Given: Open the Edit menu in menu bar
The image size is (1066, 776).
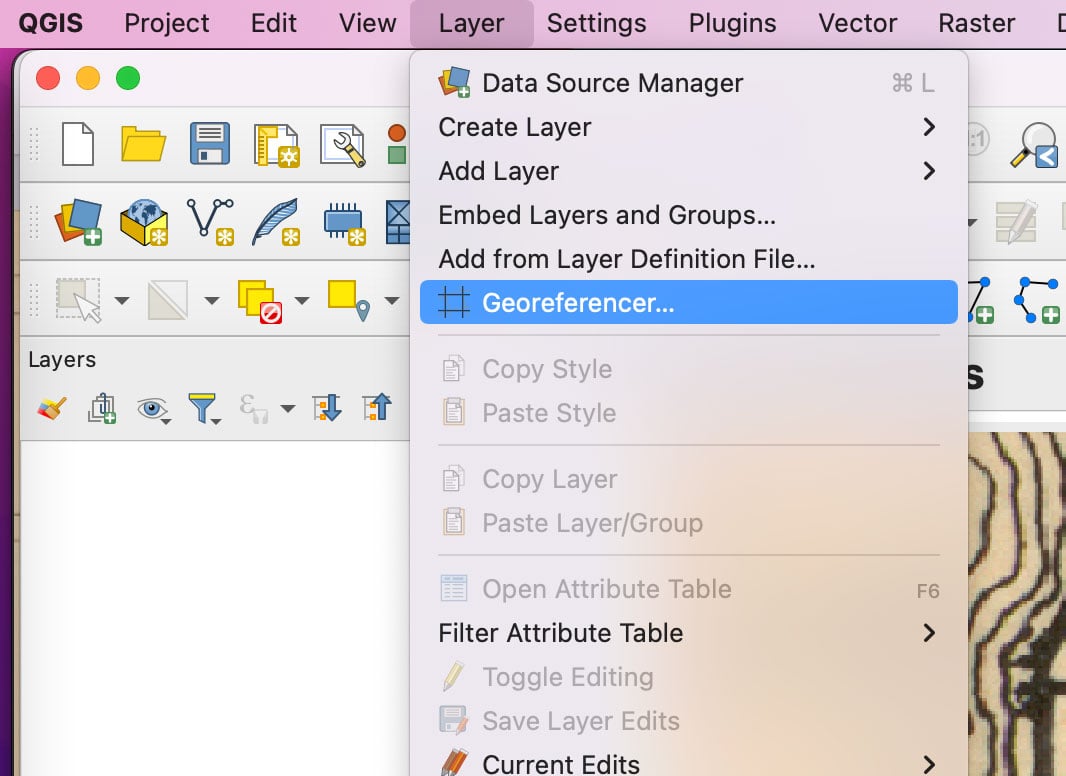Looking at the screenshot, I should pos(273,23).
